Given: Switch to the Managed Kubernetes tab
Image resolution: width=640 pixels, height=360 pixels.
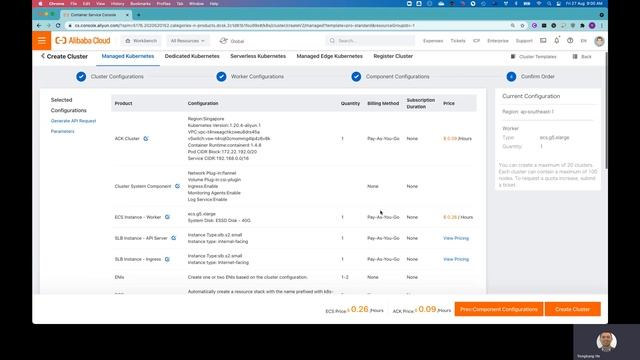Looking at the screenshot, I should [x=128, y=56].
